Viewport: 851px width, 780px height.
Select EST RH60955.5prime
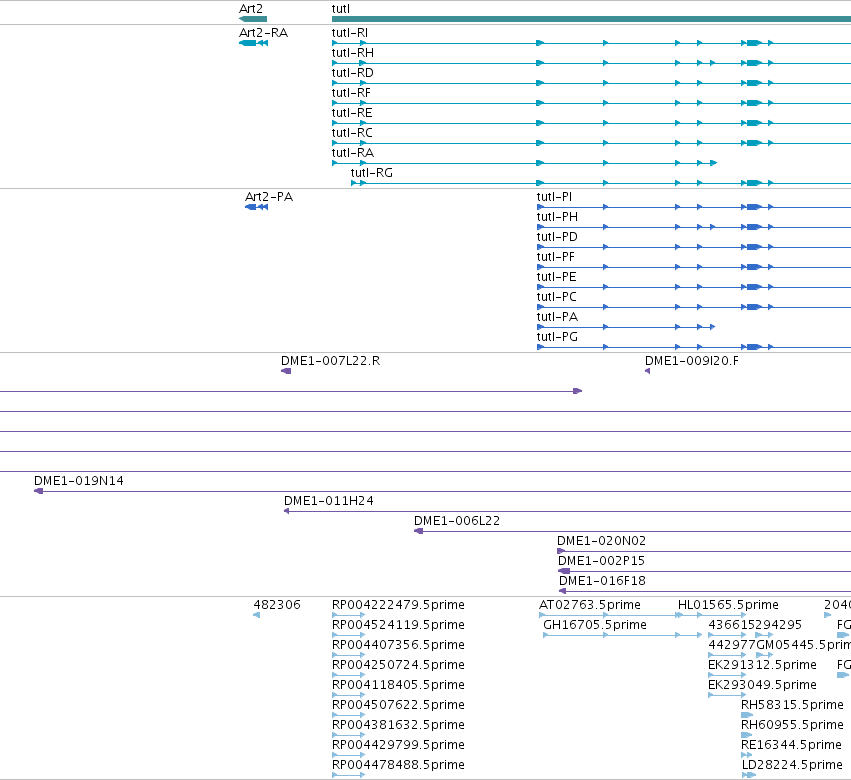point(792,725)
